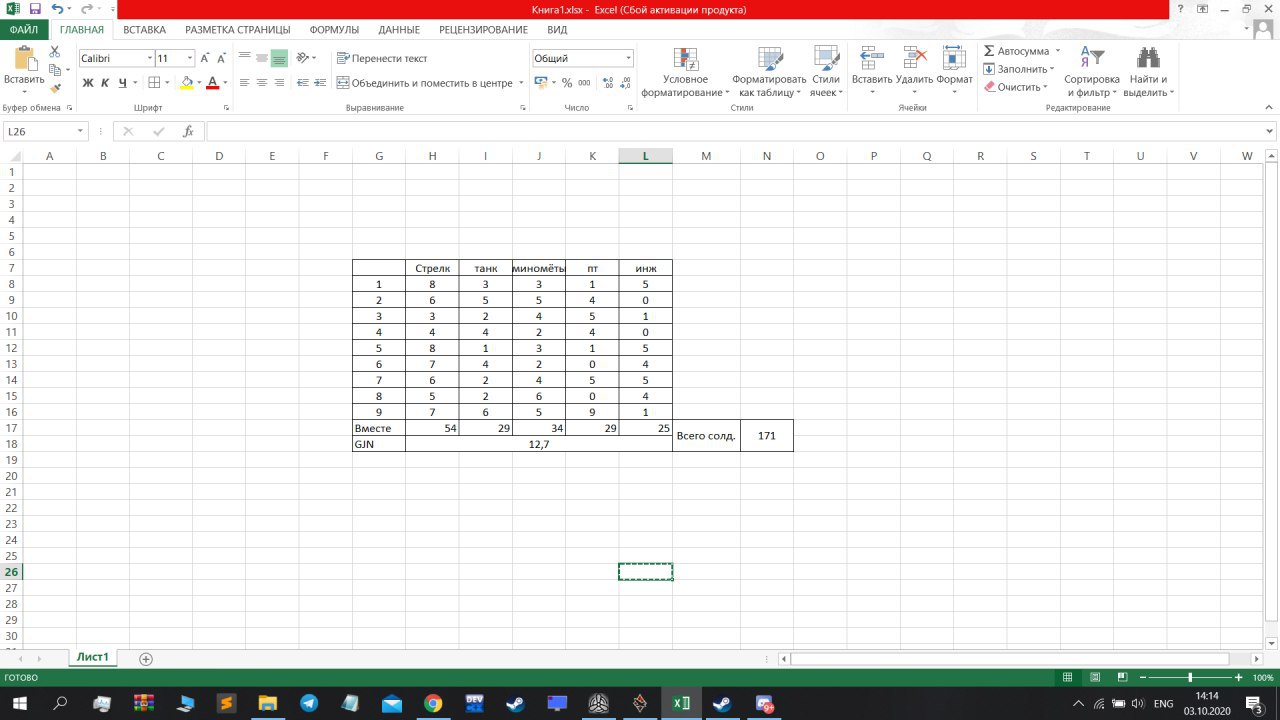Open Условное форматирование dropdown

(x=686, y=72)
